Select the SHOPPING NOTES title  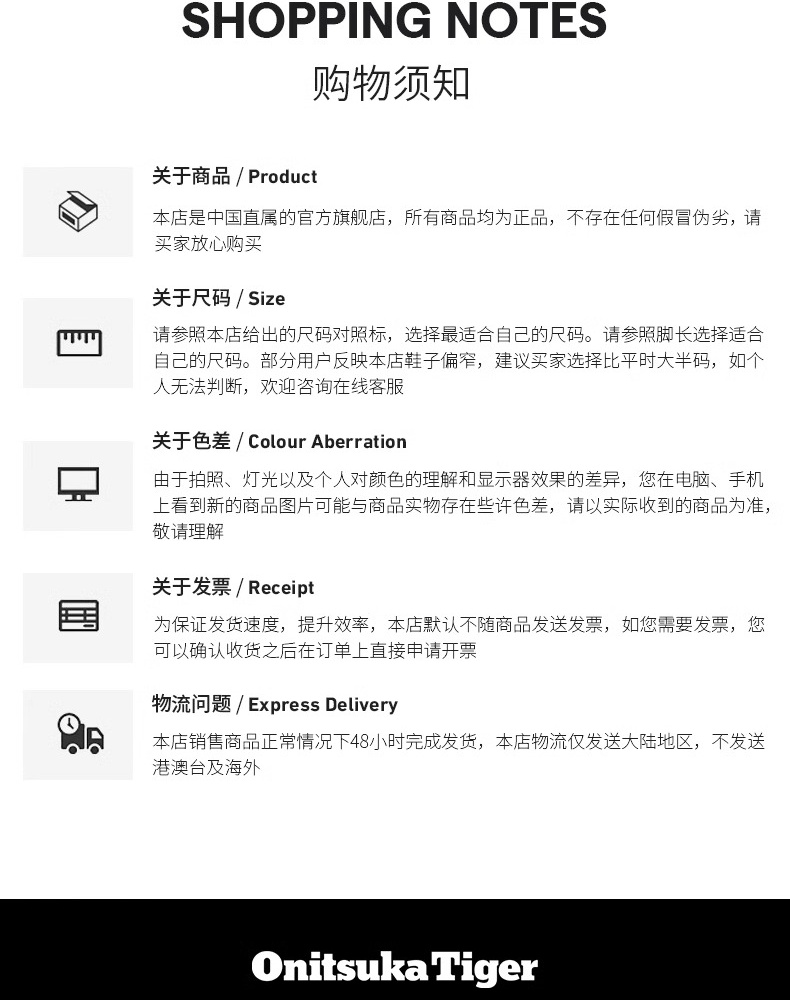(x=394, y=21)
